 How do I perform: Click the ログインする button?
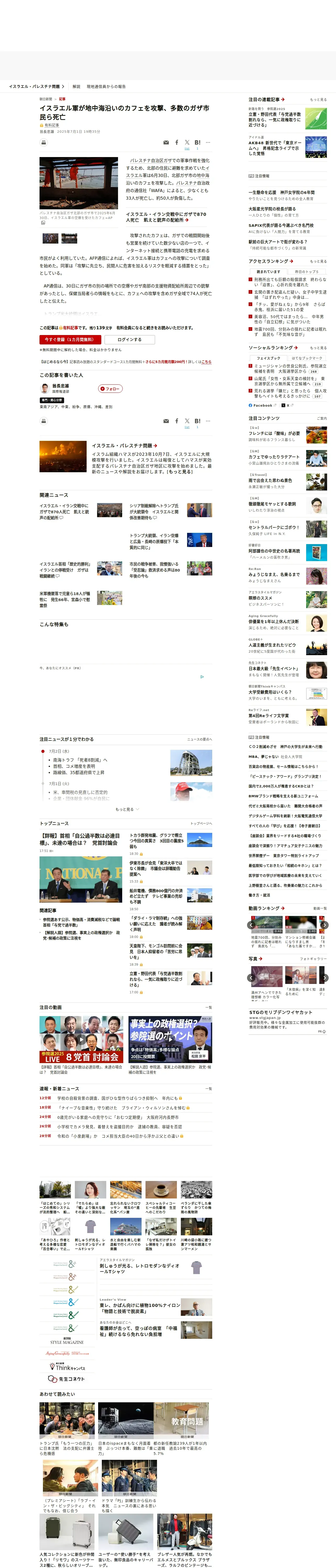(x=129, y=340)
